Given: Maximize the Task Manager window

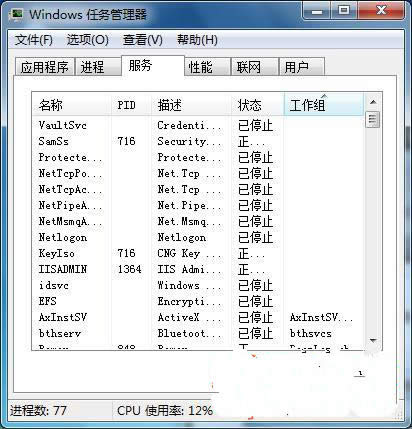Looking at the screenshot, I should coord(344,11).
